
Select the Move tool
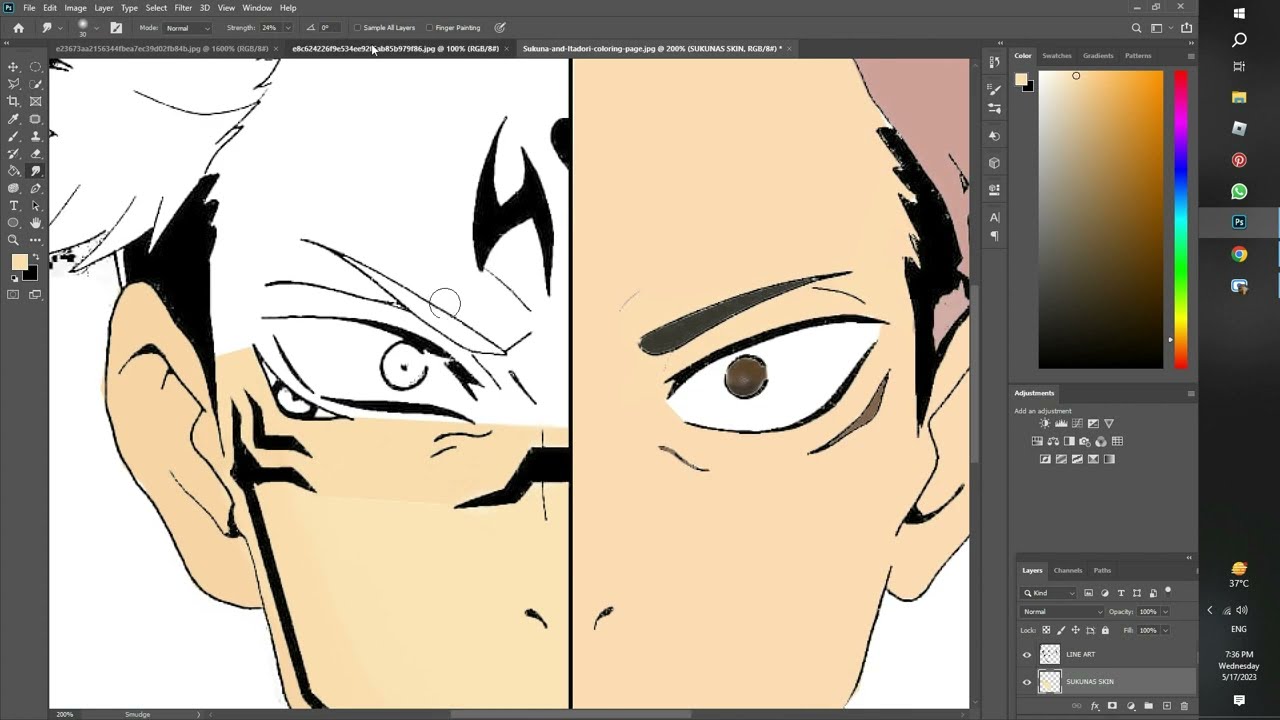point(13,67)
